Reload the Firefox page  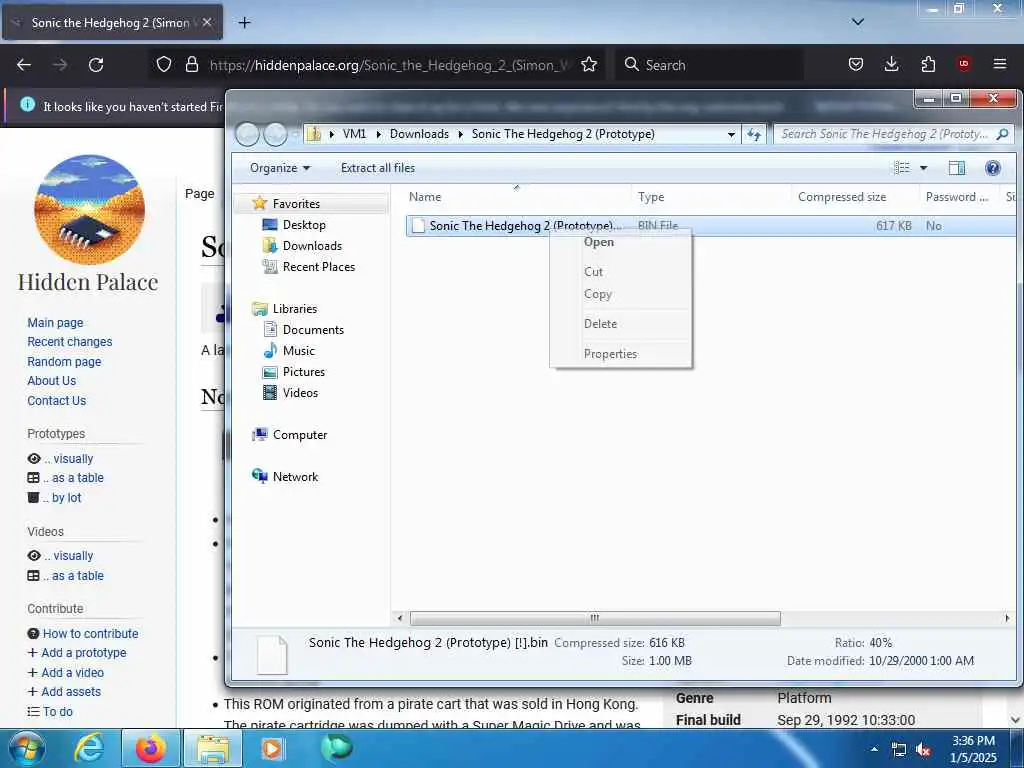pos(96,65)
